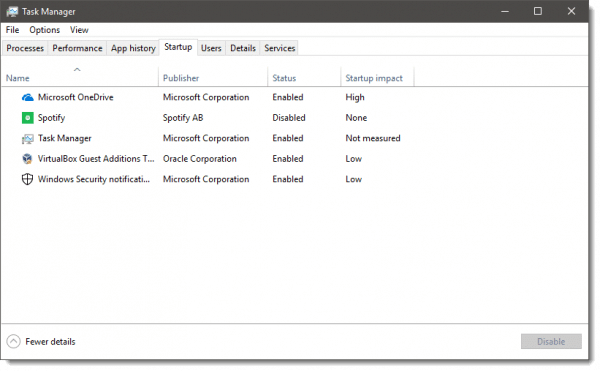Image resolution: width=600 pixels, height=371 pixels.
Task: Open the View menu
Action: point(79,30)
